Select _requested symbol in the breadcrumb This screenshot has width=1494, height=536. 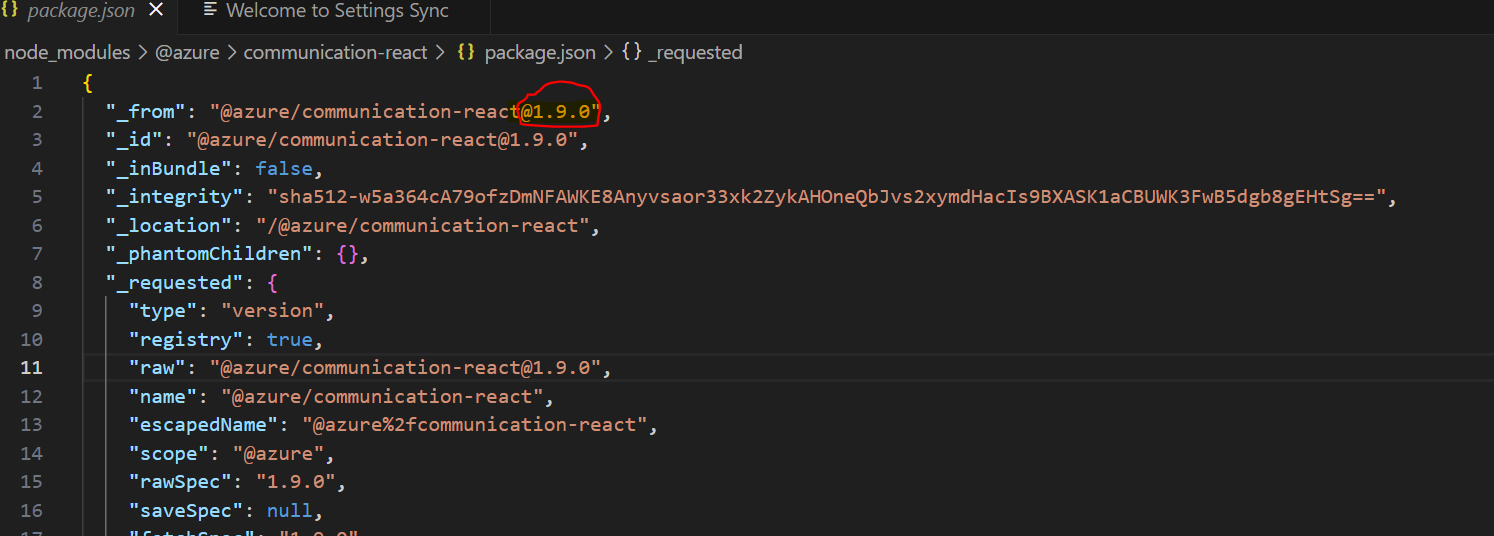pos(695,52)
